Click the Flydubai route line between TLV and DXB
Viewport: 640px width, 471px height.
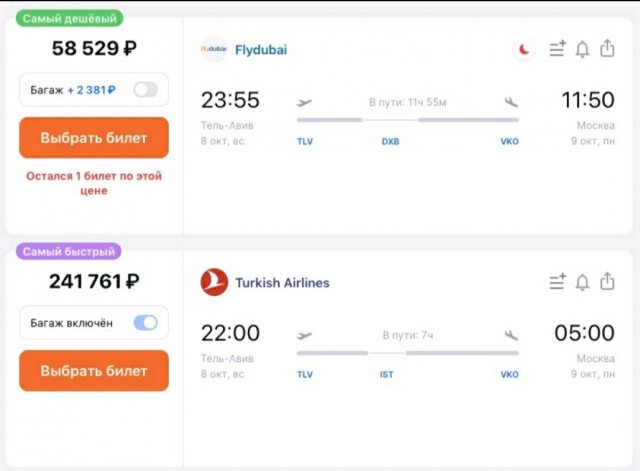[330, 120]
